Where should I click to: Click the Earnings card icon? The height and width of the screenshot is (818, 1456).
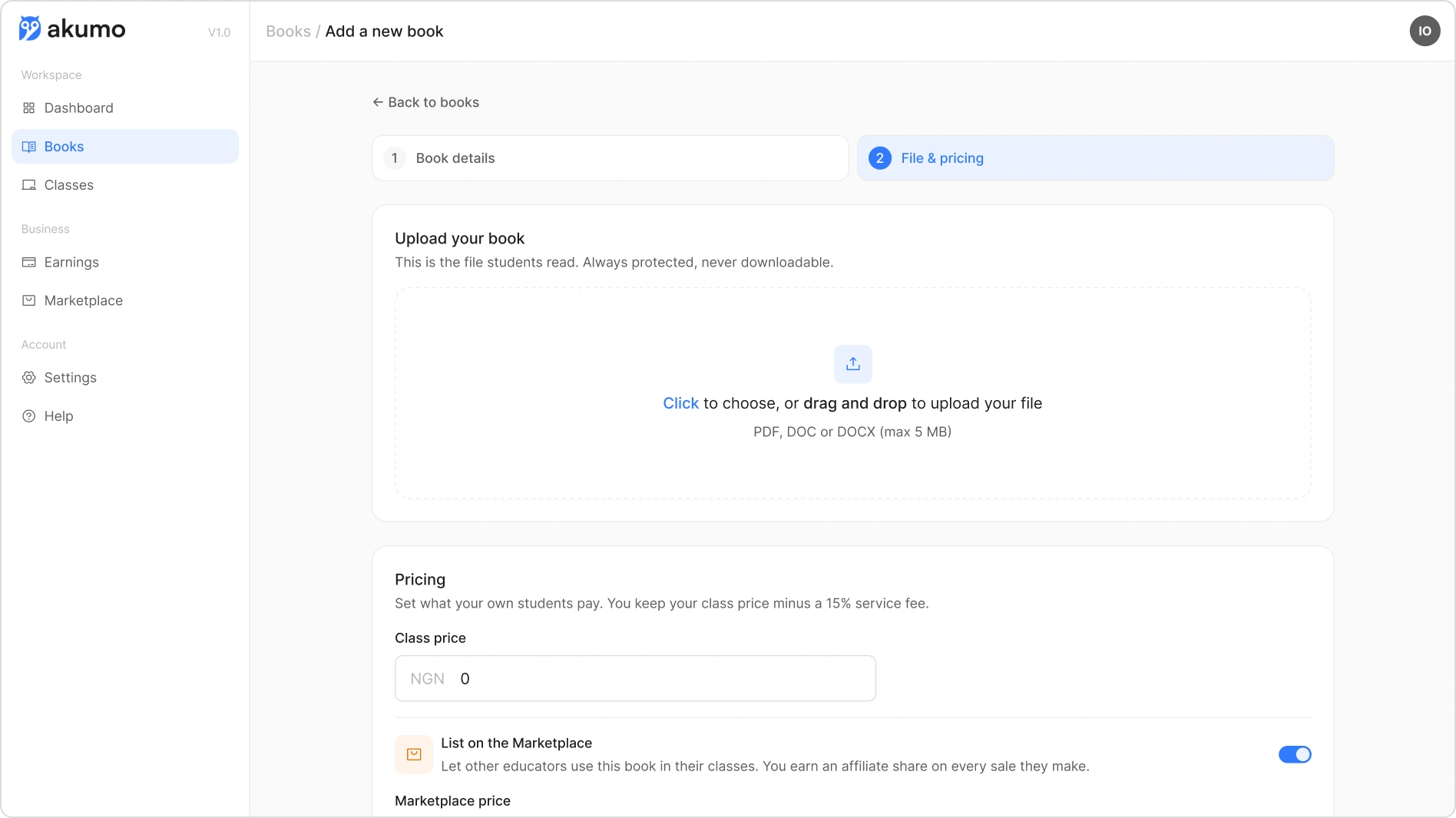(29, 263)
